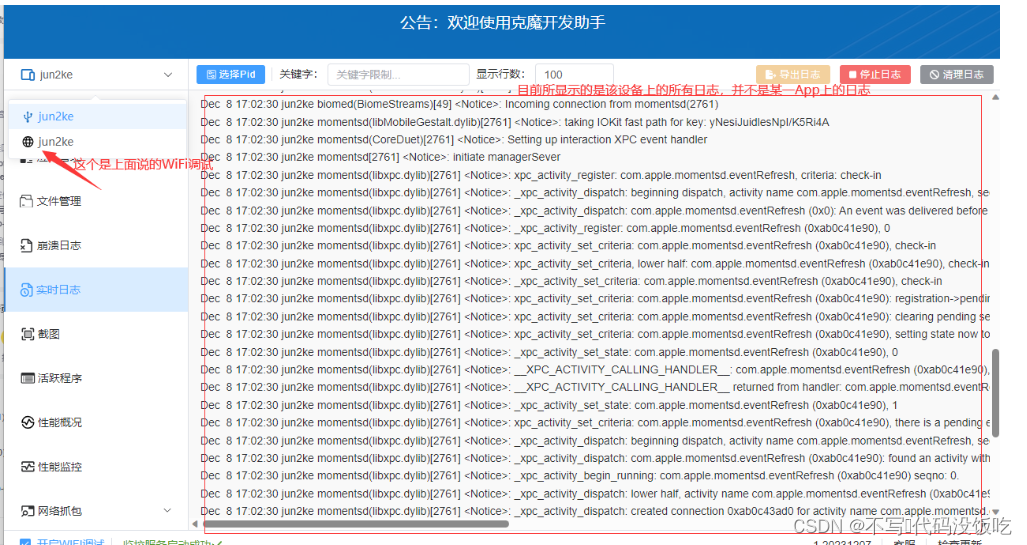1027x545 pixels.
Task: Select the 'there is a pending' log line
Action: pos(595,423)
